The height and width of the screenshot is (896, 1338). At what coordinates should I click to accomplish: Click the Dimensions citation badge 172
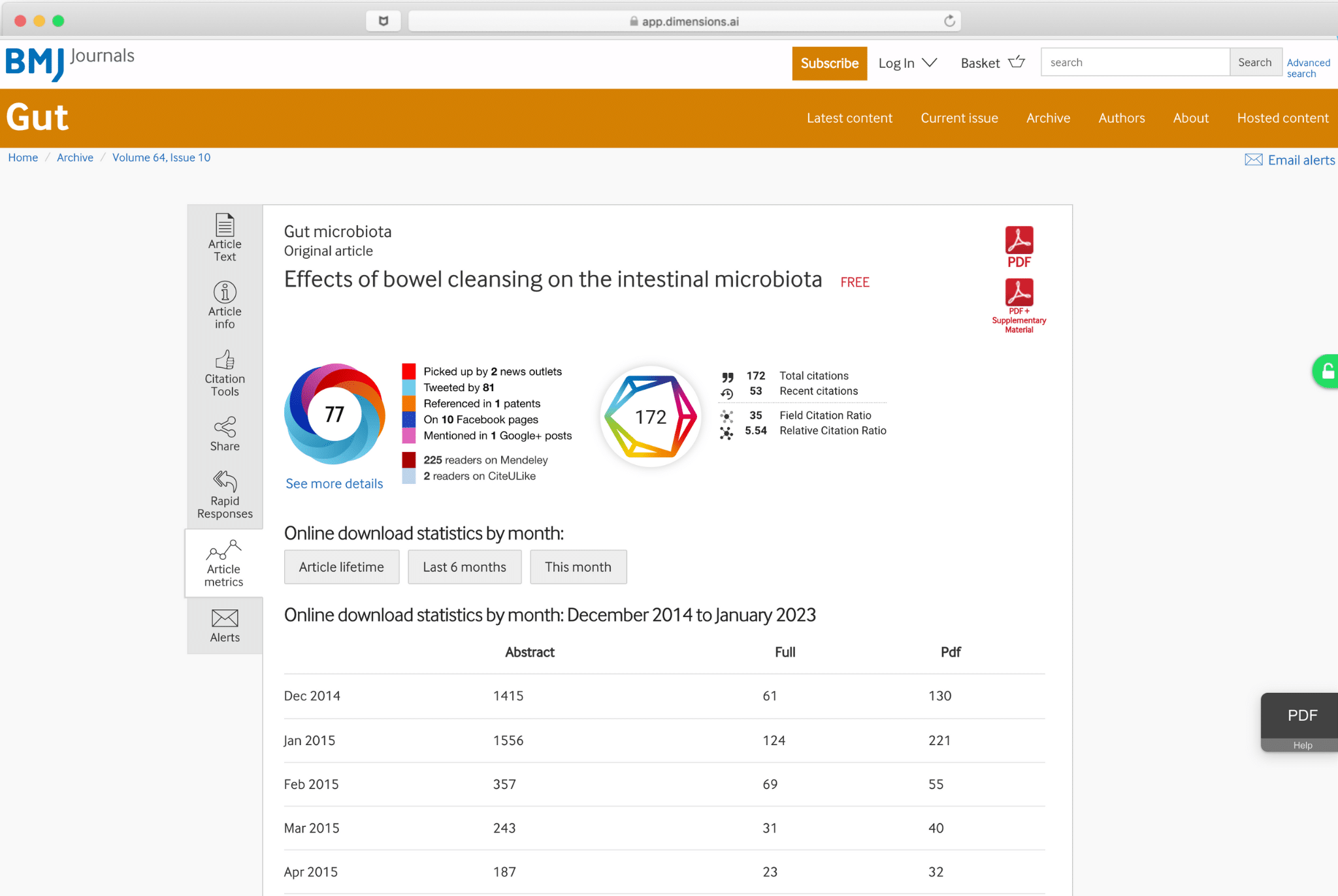point(651,417)
